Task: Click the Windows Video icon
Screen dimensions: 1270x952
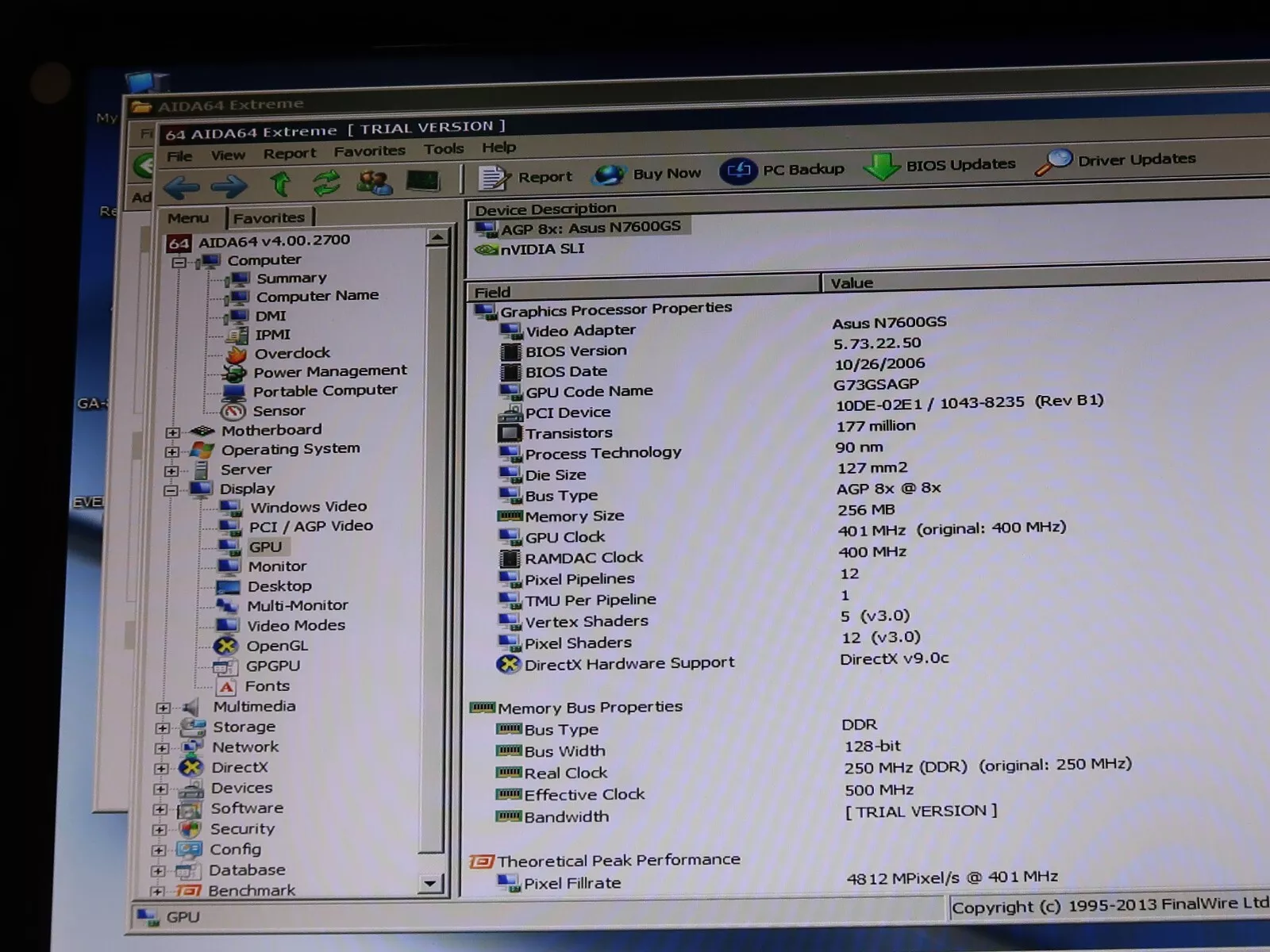Action: 230,508
